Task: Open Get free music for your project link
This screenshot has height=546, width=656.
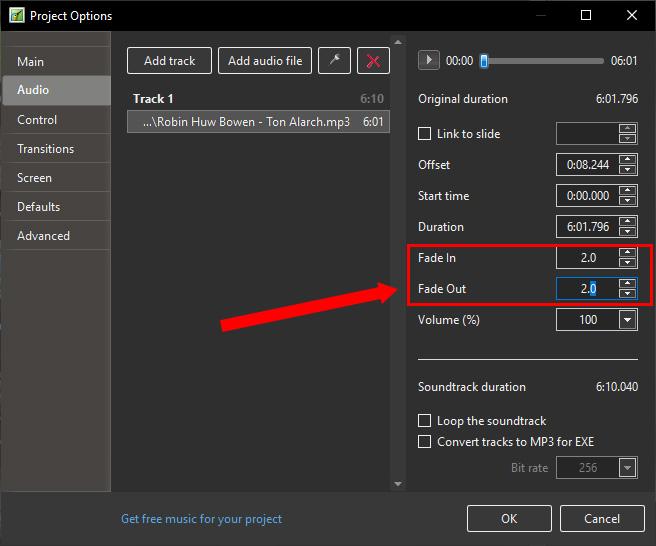Action: pos(201,519)
